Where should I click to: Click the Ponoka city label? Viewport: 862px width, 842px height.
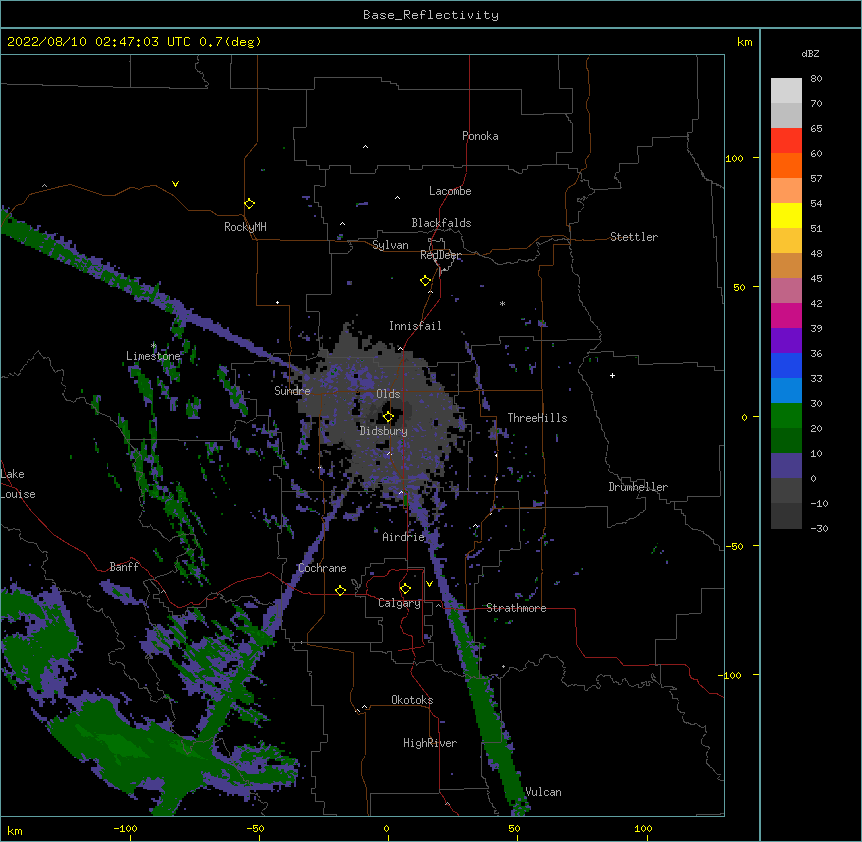point(480,136)
